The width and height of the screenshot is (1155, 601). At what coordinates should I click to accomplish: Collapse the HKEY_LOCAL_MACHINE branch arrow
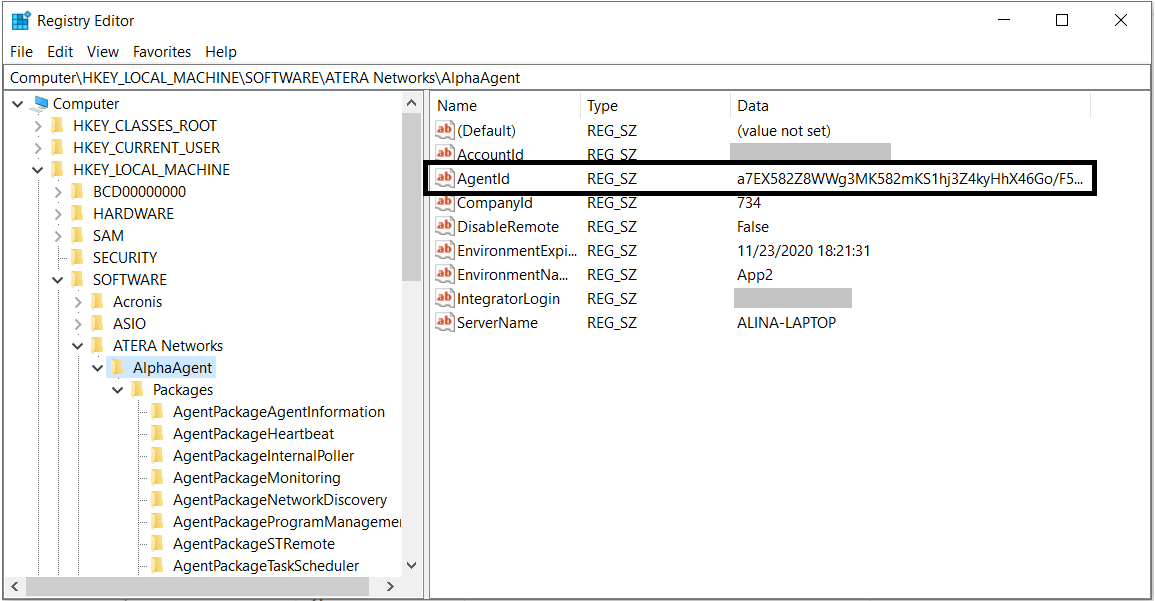(37, 169)
